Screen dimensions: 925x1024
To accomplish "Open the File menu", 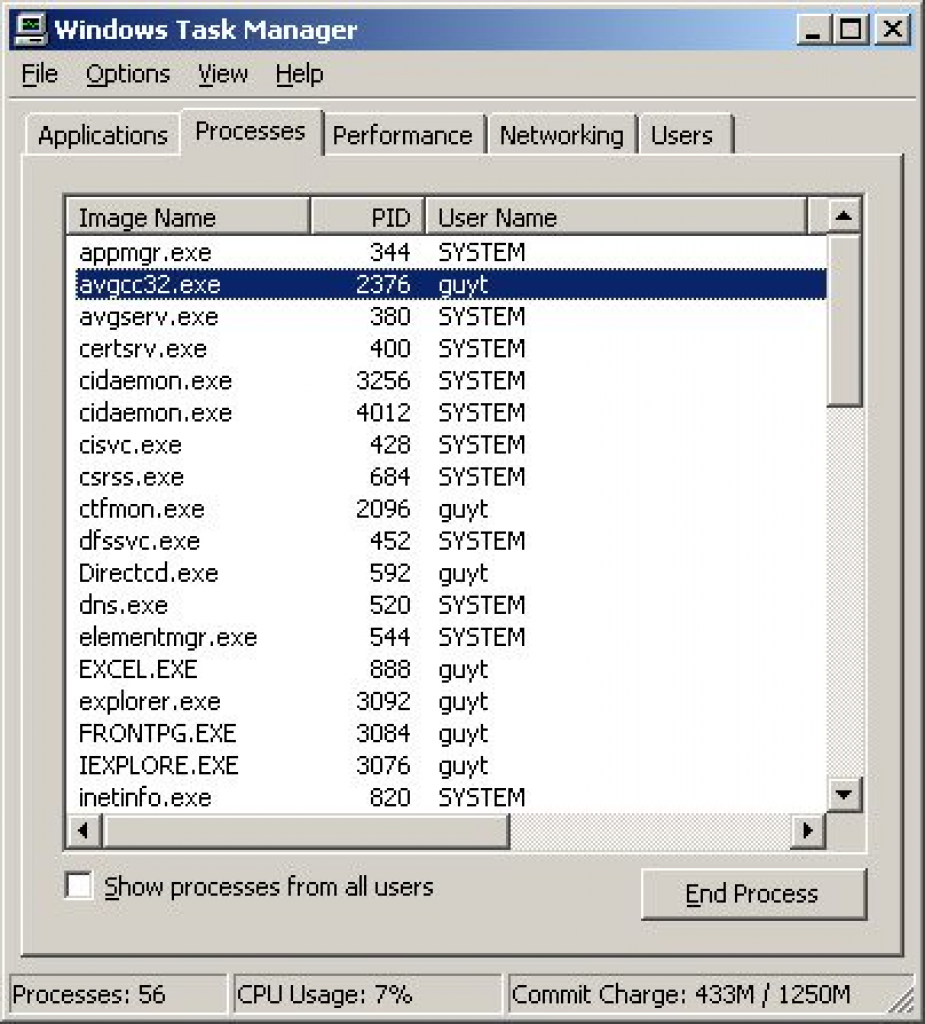I will click(39, 74).
